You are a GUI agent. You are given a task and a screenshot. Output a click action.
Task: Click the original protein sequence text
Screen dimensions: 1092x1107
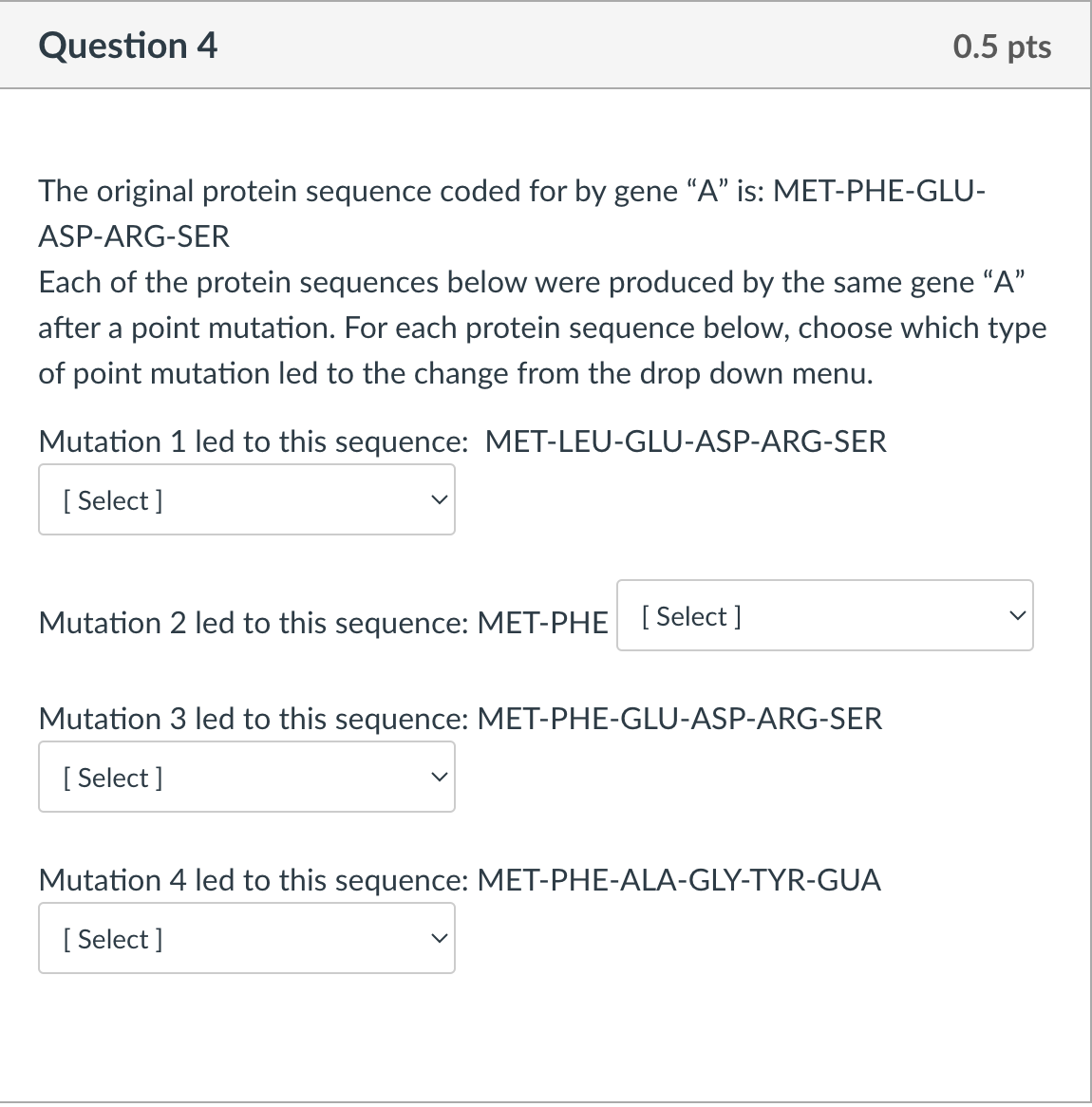(511, 213)
